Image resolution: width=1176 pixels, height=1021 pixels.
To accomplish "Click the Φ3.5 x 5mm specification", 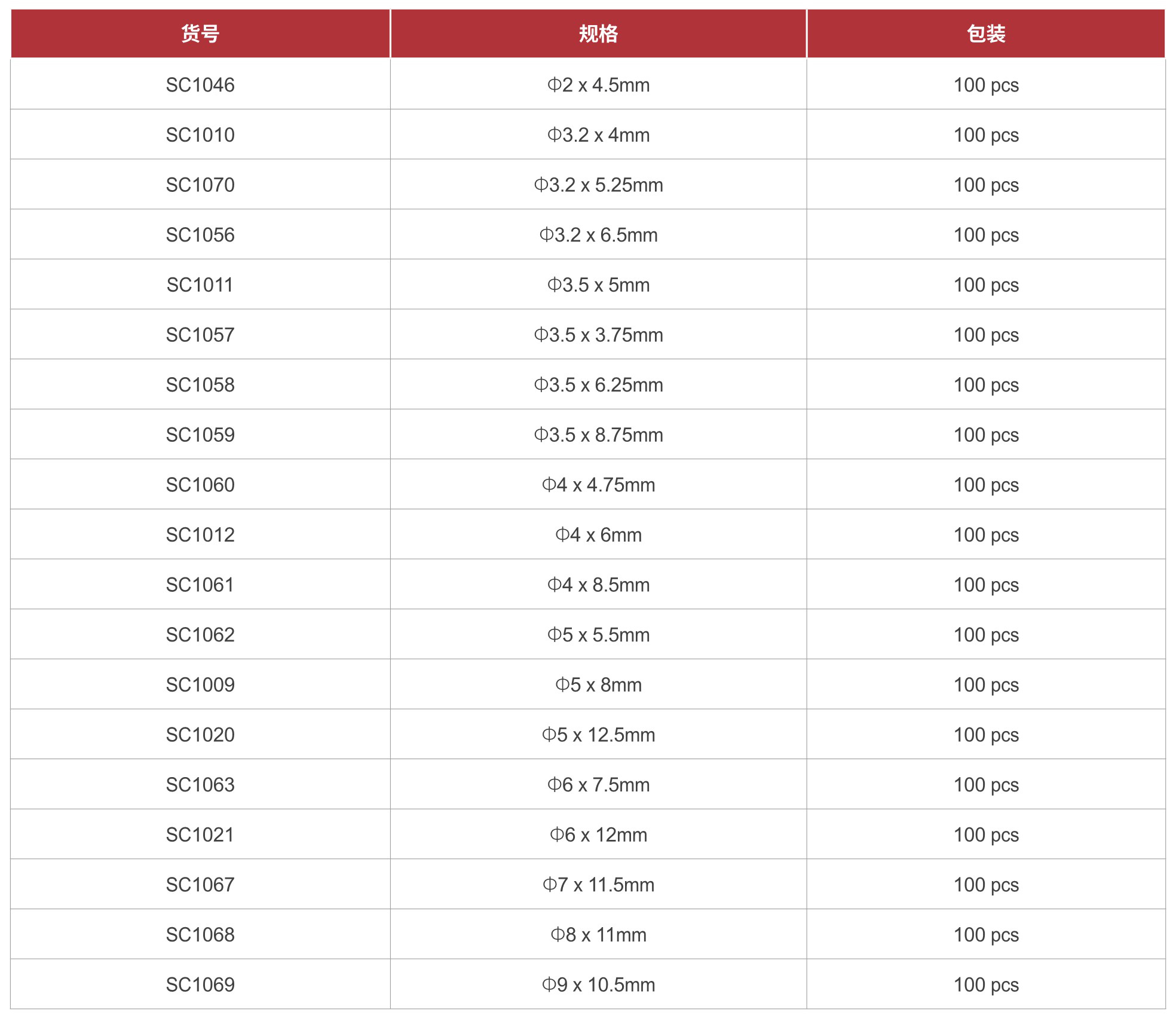I will click(x=598, y=285).
